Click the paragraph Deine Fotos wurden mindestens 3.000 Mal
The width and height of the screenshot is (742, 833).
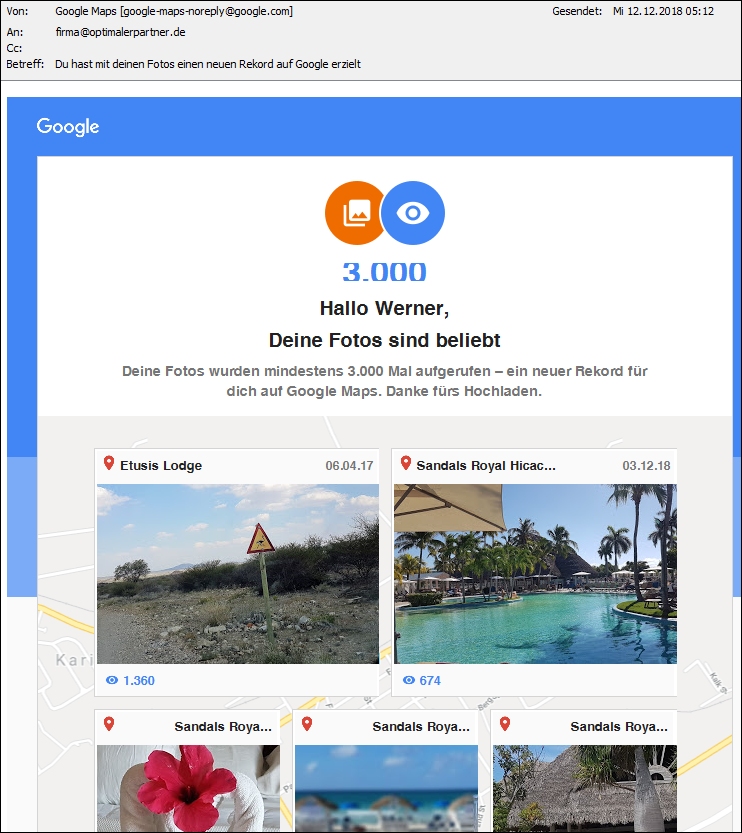pyautogui.click(x=385, y=381)
